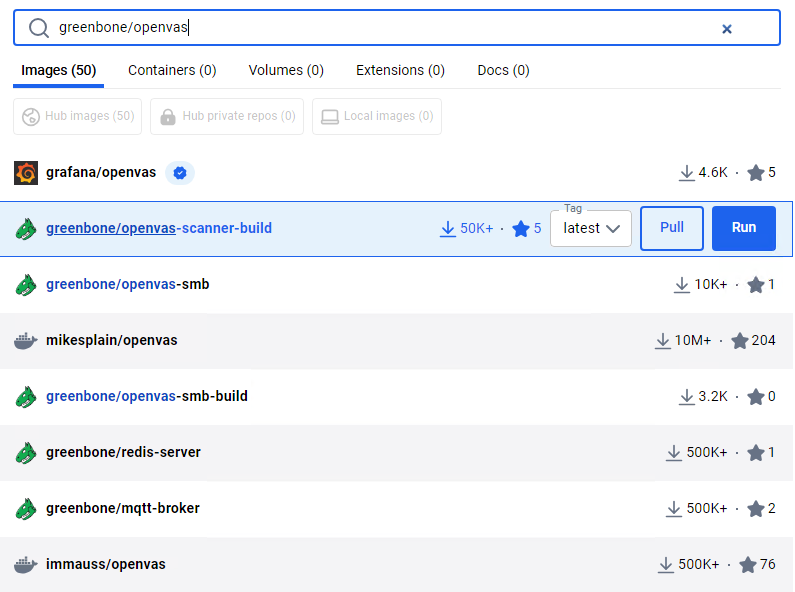Switch to the Extensions (0) tab
This screenshot has width=795, height=592.
point(400,70)
